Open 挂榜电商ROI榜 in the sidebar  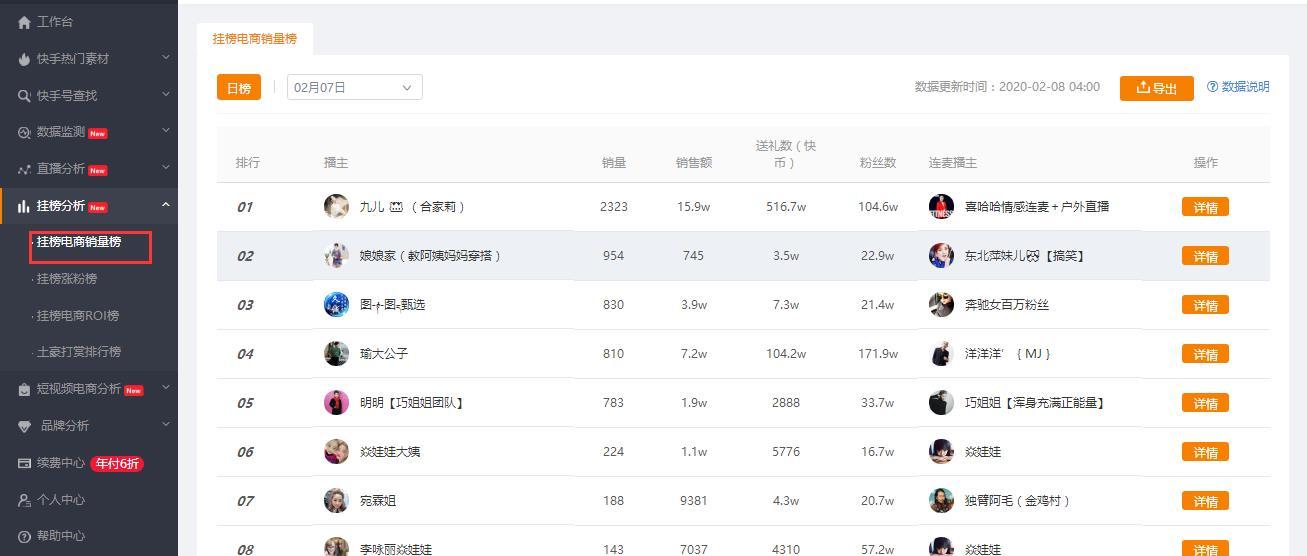77,316
